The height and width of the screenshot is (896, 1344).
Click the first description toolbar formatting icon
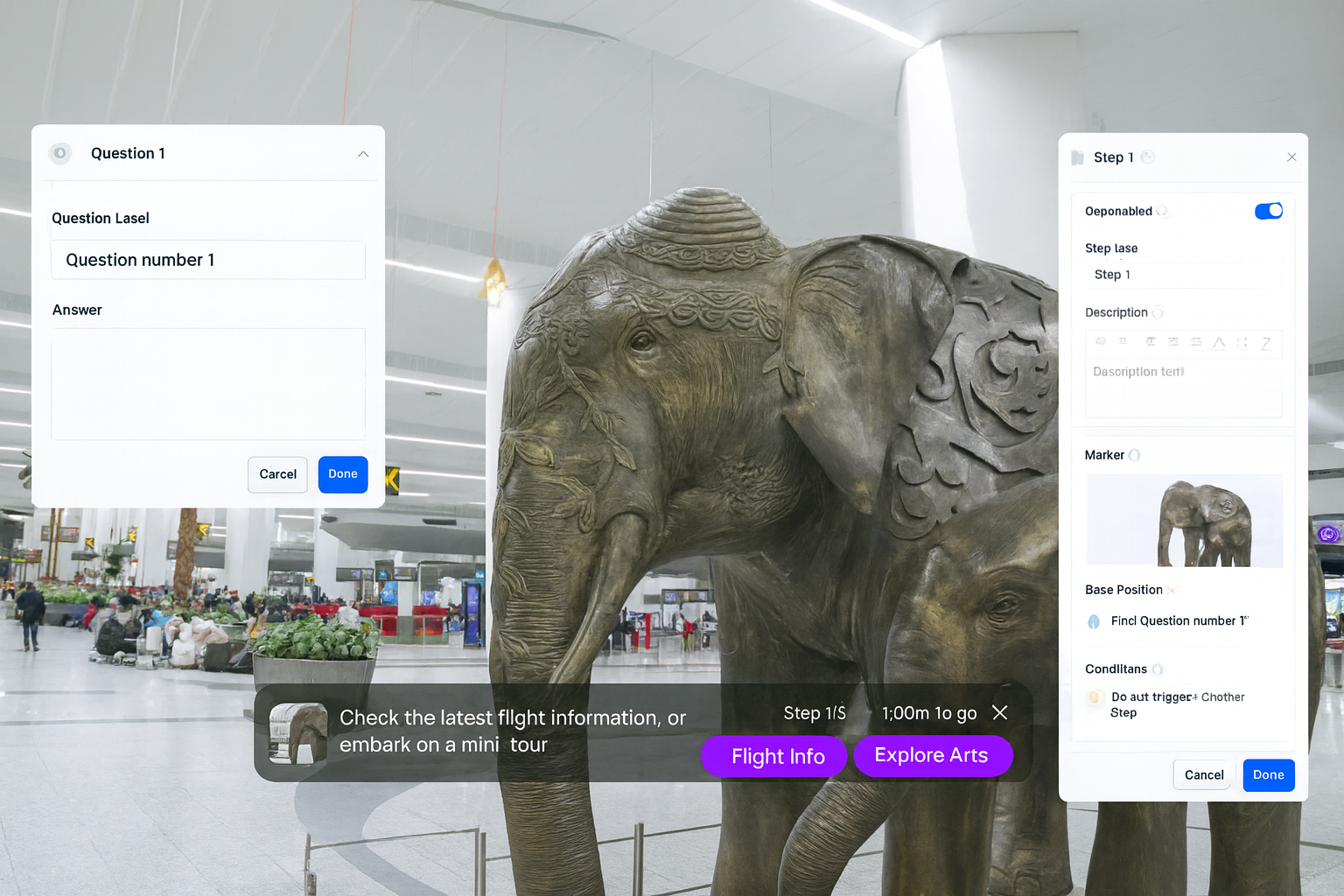(x=1101, y=342)
